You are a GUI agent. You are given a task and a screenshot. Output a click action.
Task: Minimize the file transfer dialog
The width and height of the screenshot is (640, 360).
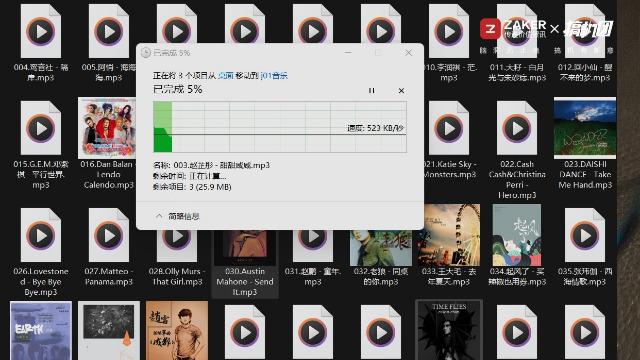click(x=348, y=53)
